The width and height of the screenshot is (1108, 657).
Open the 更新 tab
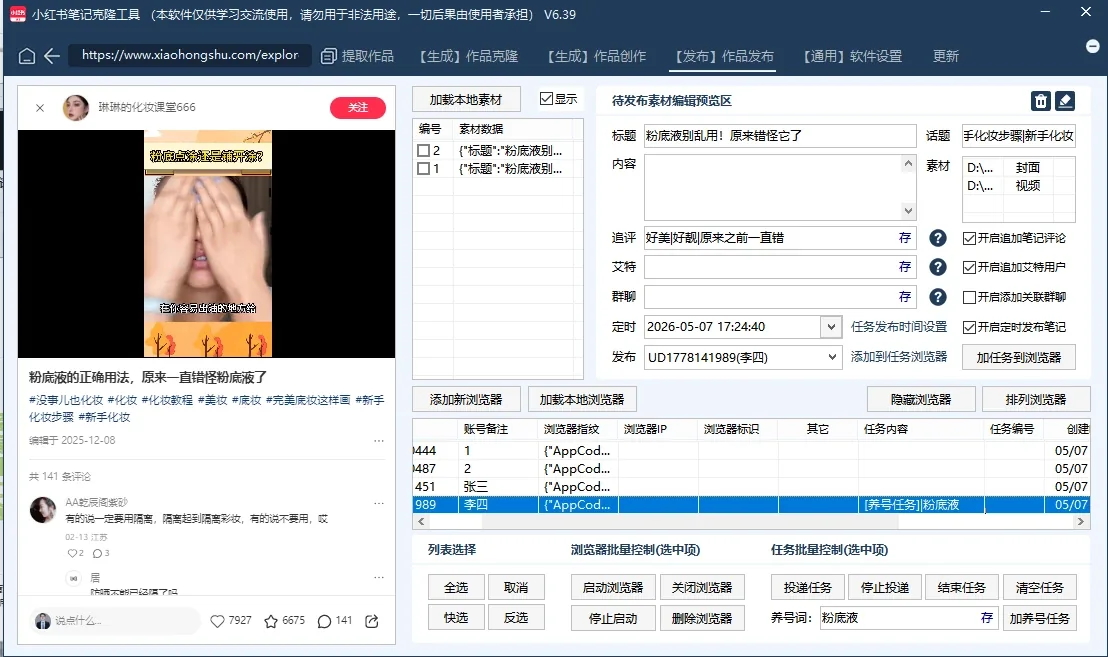(x=945, y=56)
